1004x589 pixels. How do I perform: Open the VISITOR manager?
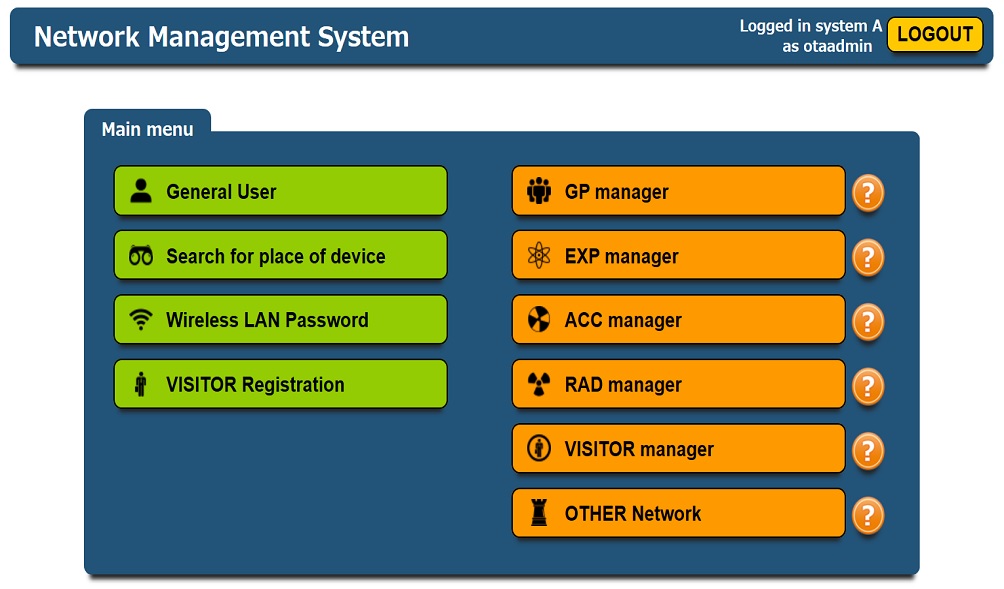point(679,449)
